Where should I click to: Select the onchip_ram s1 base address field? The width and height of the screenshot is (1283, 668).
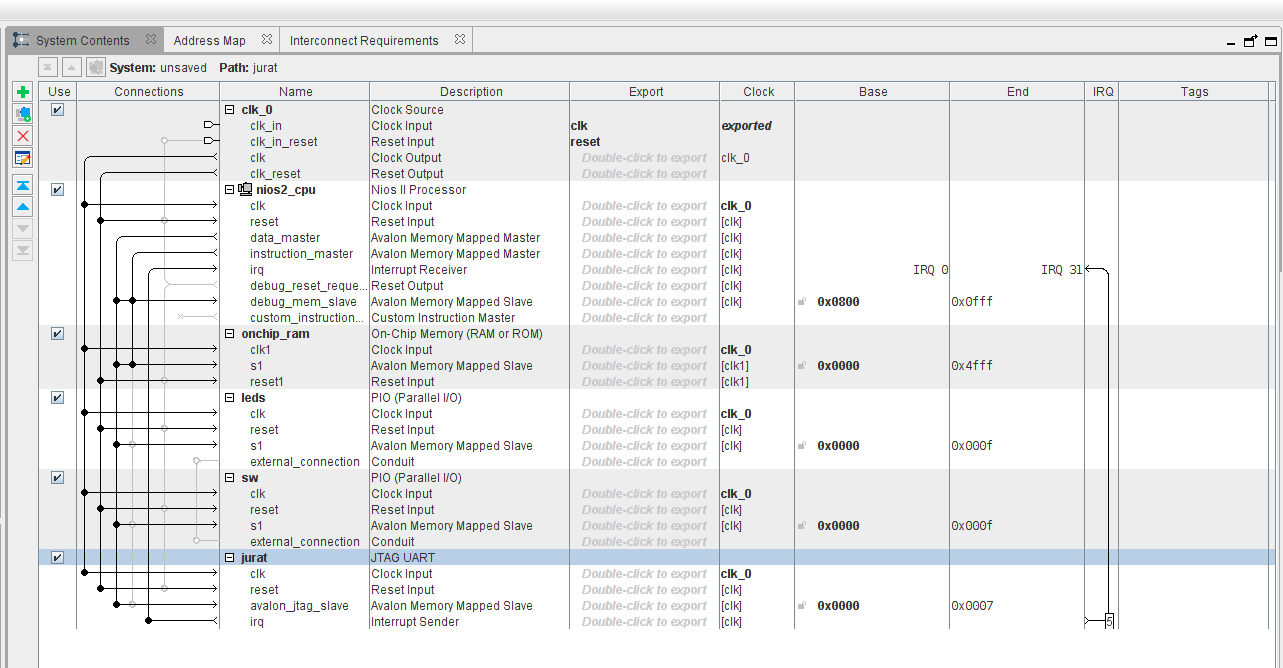838,366
